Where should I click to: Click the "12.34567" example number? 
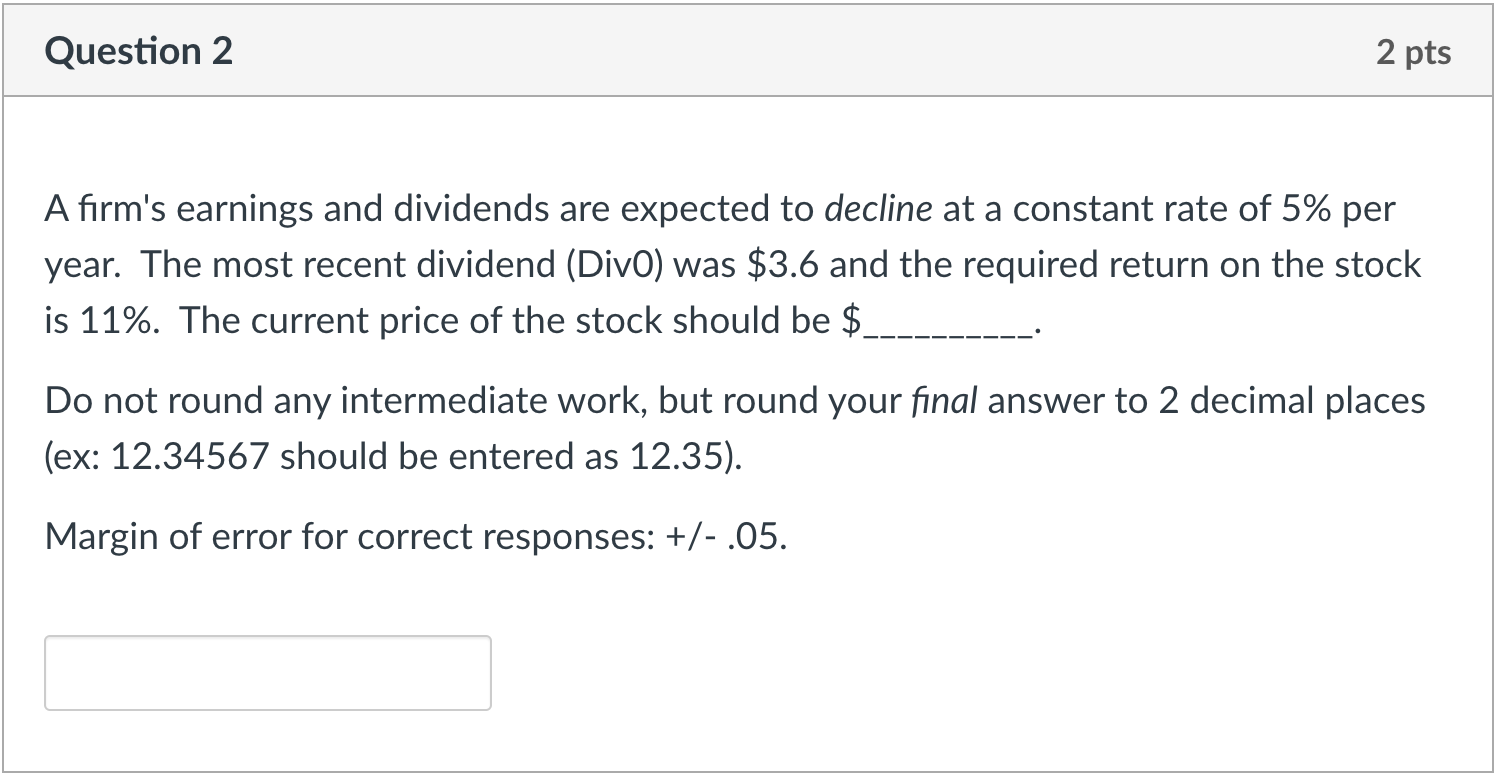(x=190, y=457)
